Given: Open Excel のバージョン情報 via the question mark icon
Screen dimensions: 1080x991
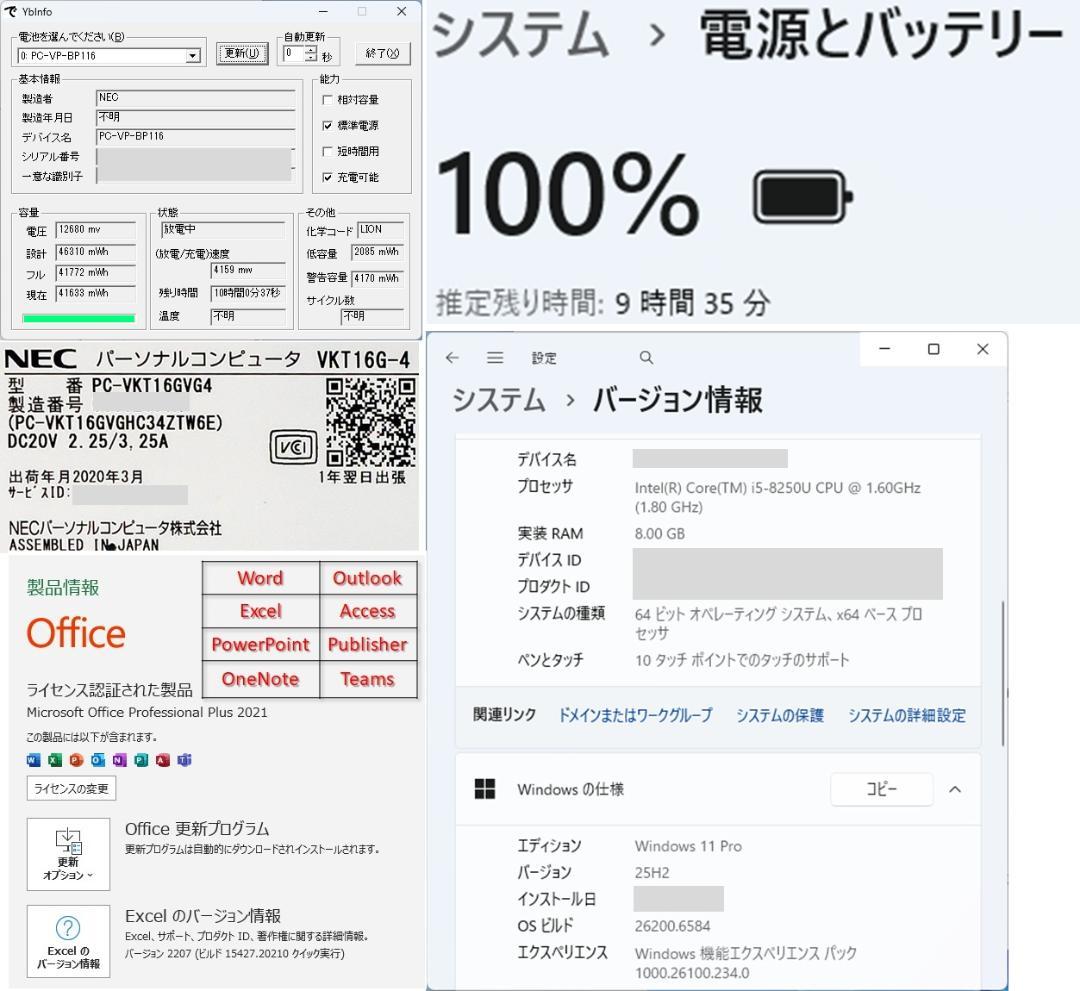Looking at the screenshot, I should (68, 938).
